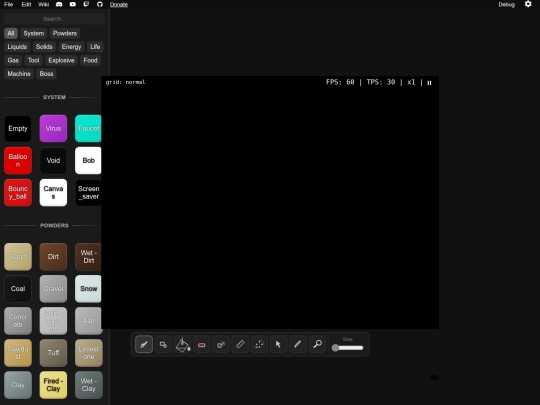The height and width of the screenshot is (405, 540).
Task: Choose the Coal powder
Action: point(18,289)
